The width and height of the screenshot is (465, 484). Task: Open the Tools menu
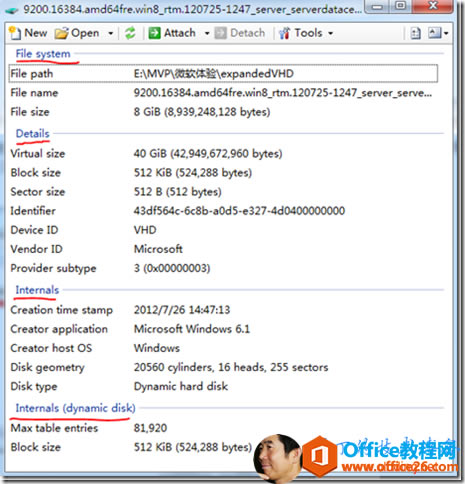tap(306, 33)
